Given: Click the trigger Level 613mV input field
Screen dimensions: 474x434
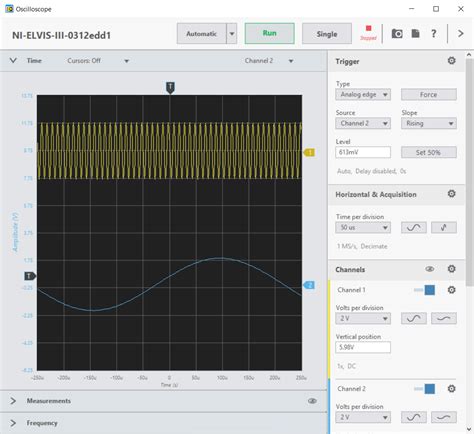Looking at the screenshot, I should tap(363, 152).
